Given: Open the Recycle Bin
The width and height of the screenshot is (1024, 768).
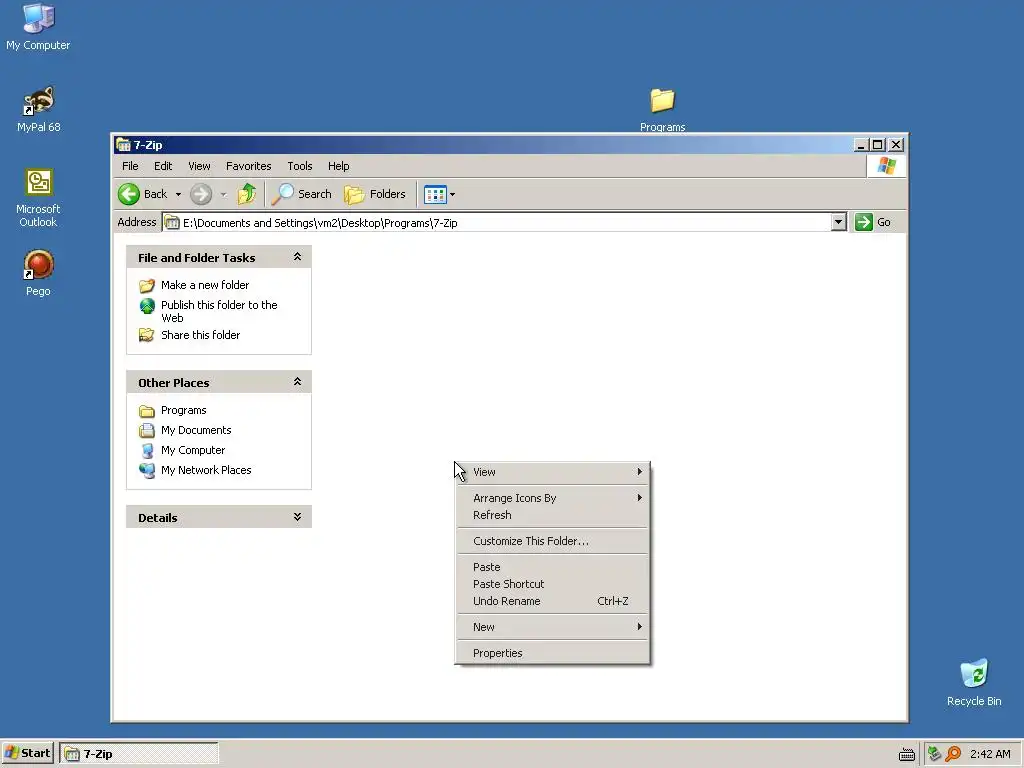Looking at the screenshot, I should tap(974, 682).
